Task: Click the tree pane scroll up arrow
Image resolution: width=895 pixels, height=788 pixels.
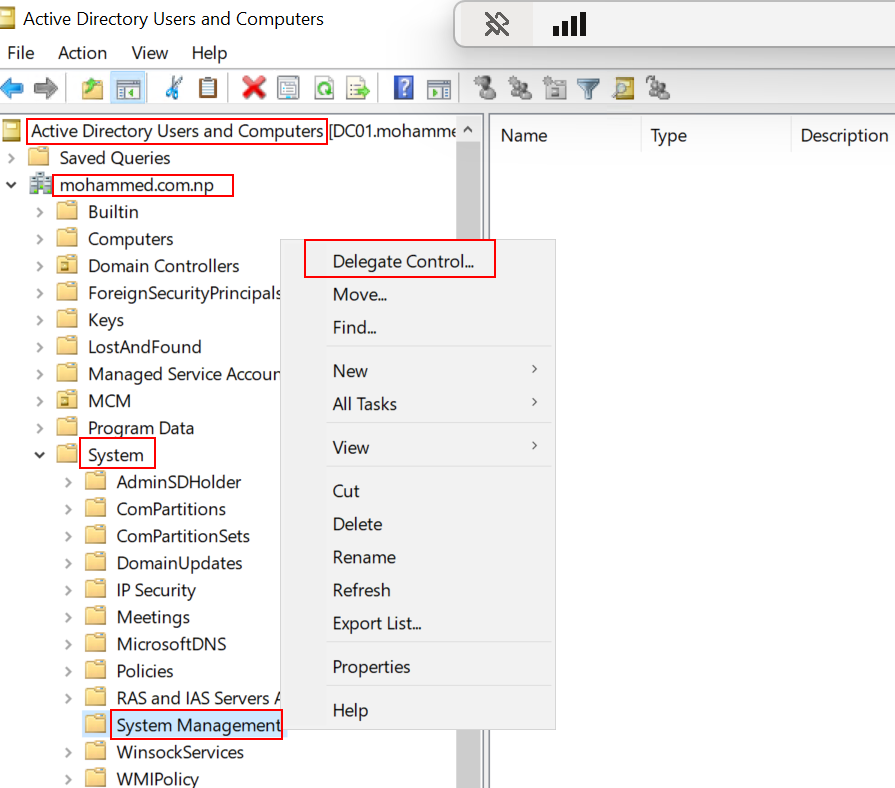Action: coord(468,131)
